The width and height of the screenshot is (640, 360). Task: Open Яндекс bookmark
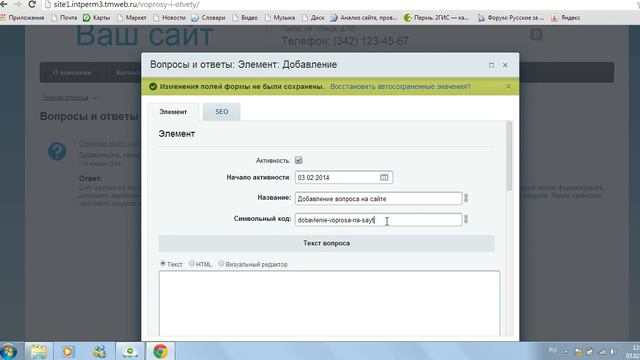[x=566, y=18]
